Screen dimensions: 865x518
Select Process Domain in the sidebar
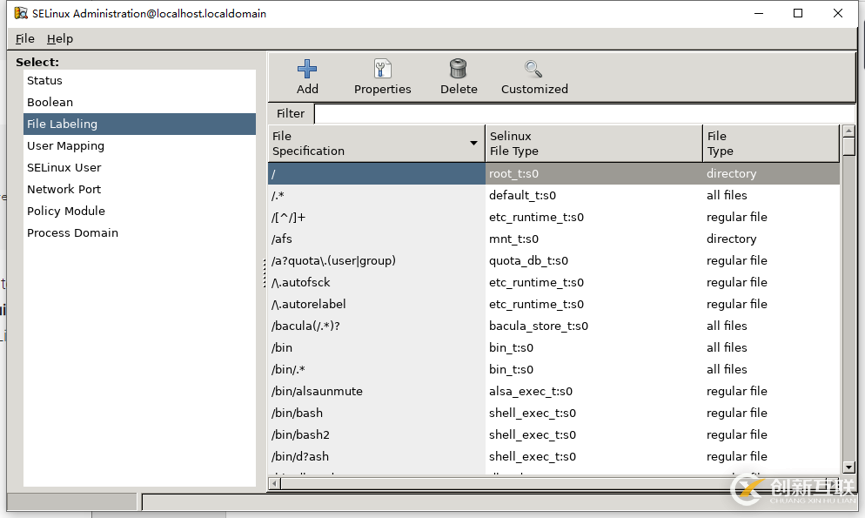tap(140, 233)
